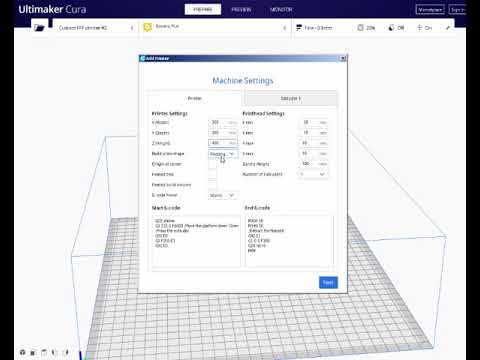Image resolution: width=480 pixels, height=360 pixels.
Task: Select the 3D view orientation icon
Action: (x=23, y=352)
